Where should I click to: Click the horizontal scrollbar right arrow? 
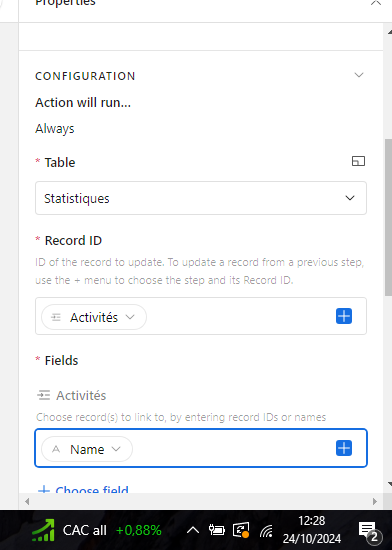click(x=375, y=502)
